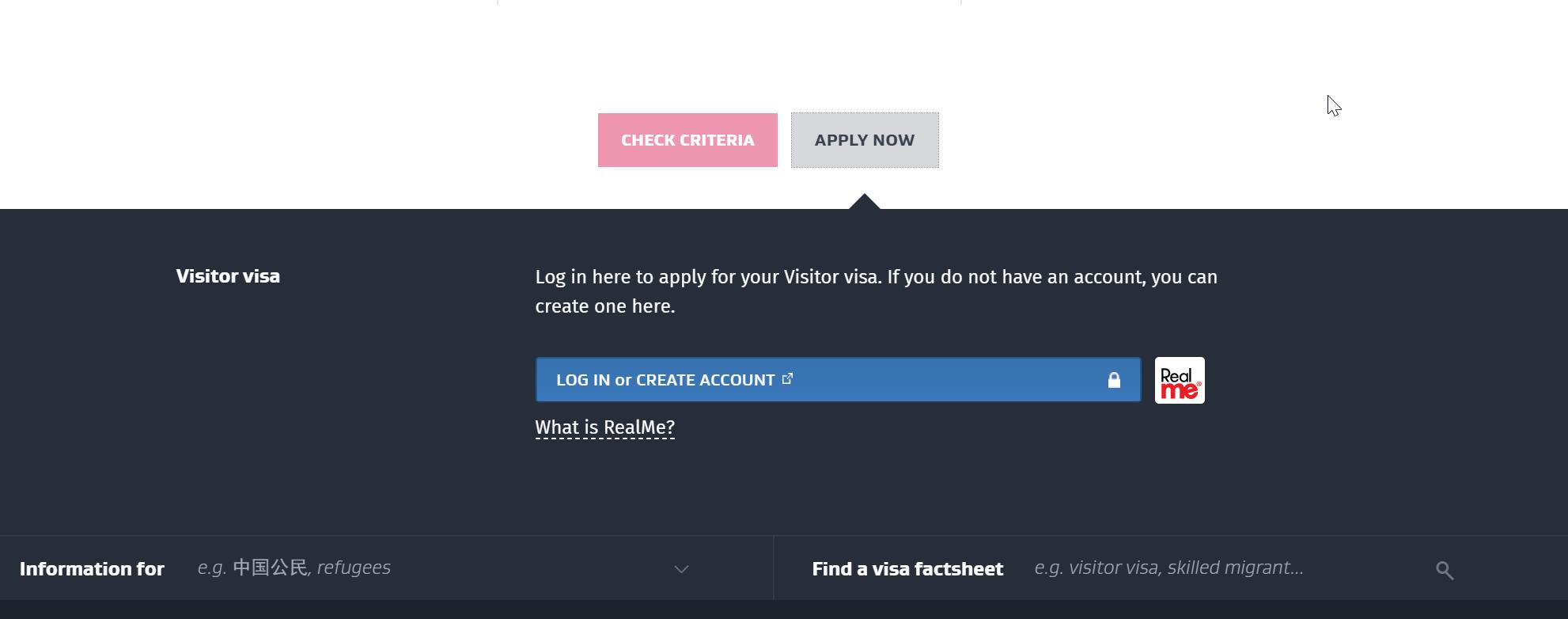This screenshot has height=619, width=1568.
Task: Click the Visitor visa heading
Action: click(x=228, y=276)
